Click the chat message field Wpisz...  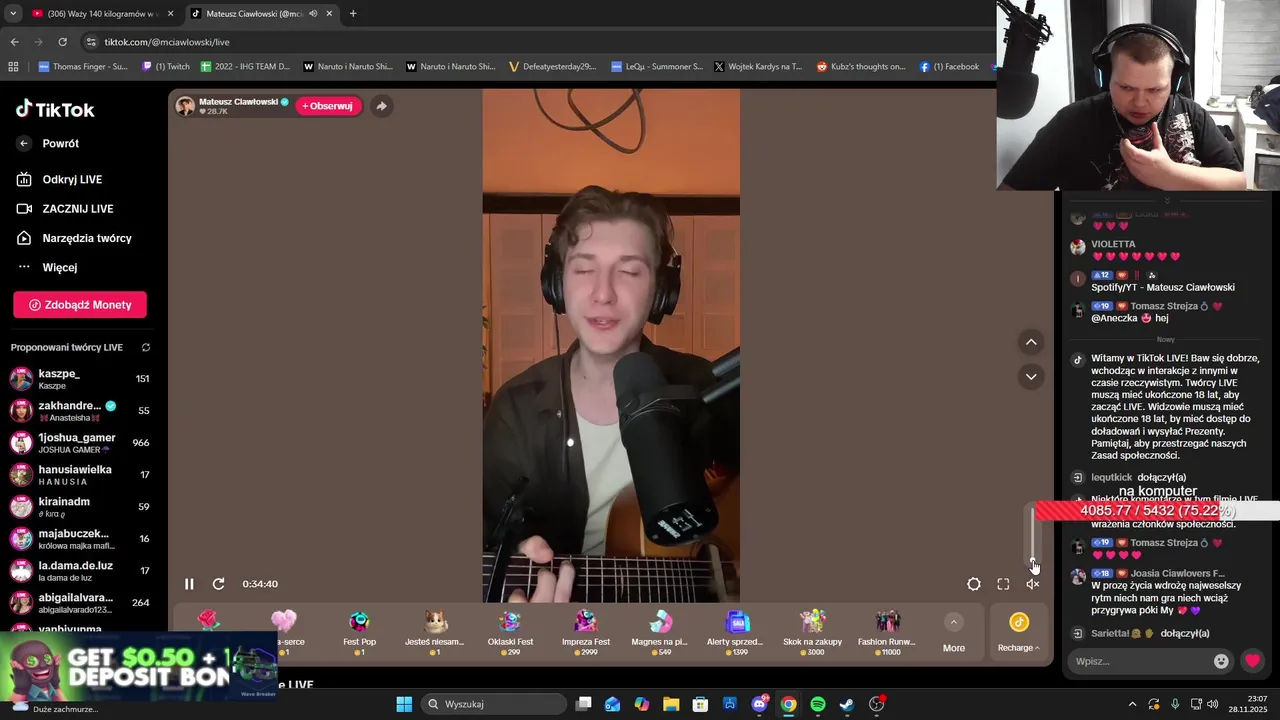[x=1140, y=661]
